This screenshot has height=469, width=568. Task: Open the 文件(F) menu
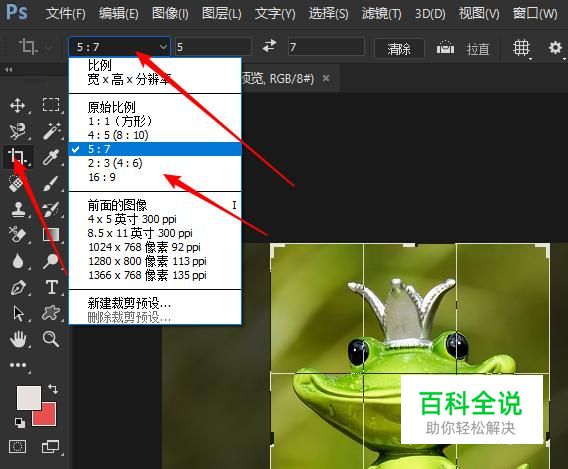66,14
